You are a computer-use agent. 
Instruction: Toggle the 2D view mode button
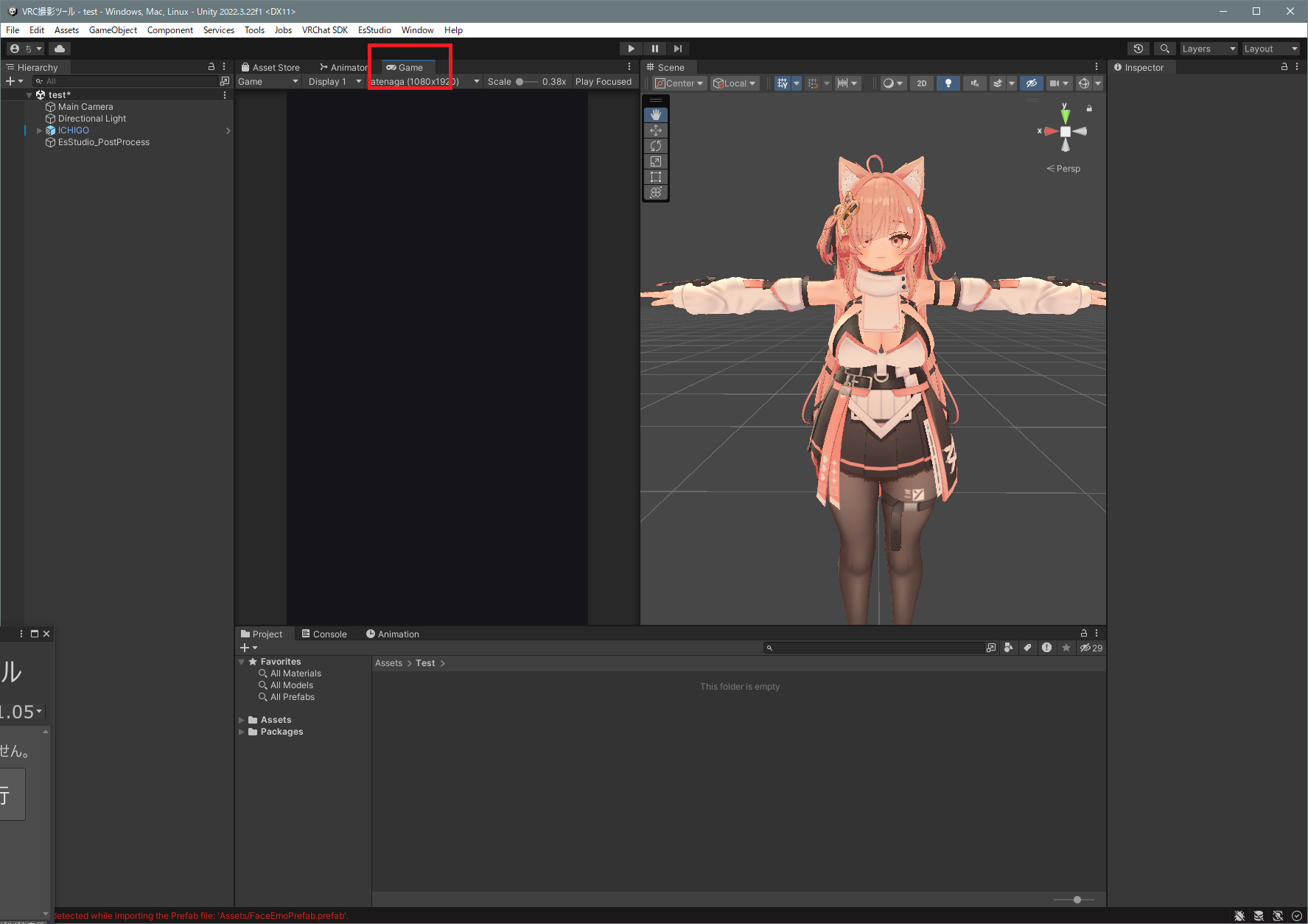(922, 83)
